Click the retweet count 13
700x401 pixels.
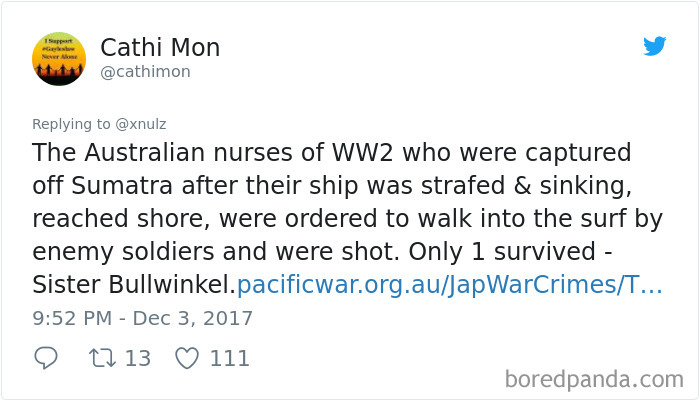pyautogui.click(x=138, y=358)
